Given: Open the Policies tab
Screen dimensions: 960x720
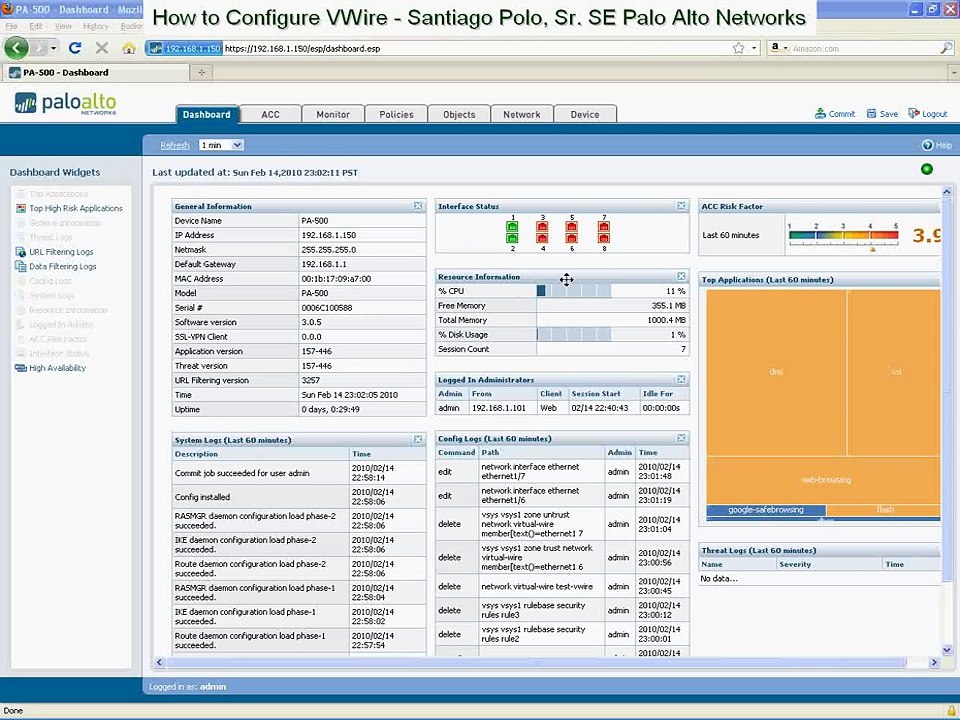Looking at the screenshot, I should [396, 114].
